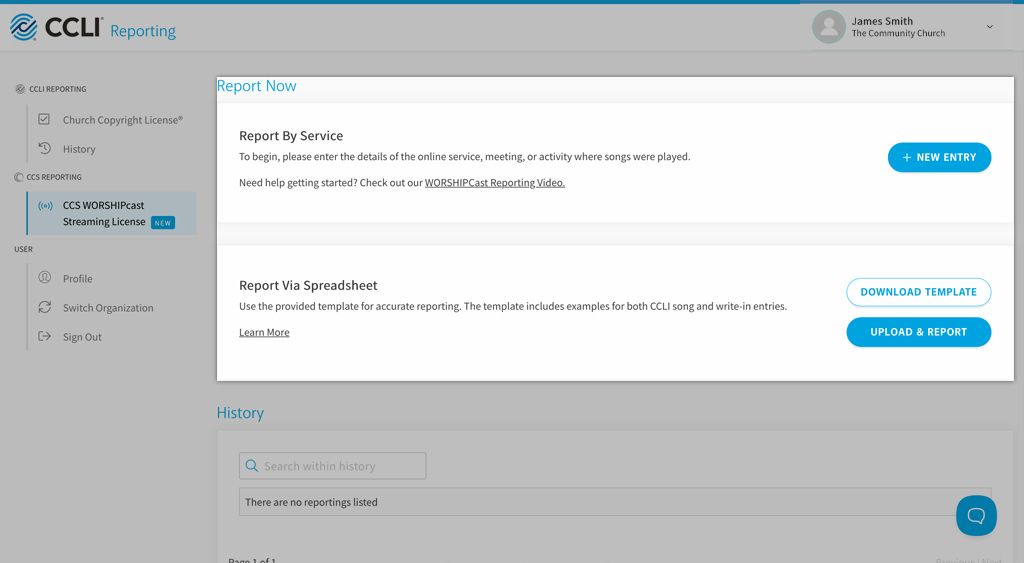This screenshot has width=1024, height=563.
Task: Open the chat support bubble
Action: [976, 515]
